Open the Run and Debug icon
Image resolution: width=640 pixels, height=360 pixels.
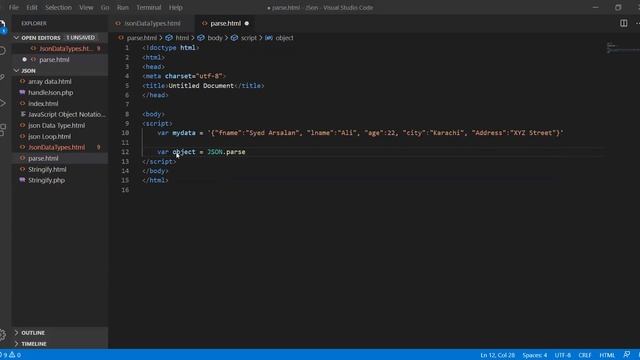(x=2, y=103)
